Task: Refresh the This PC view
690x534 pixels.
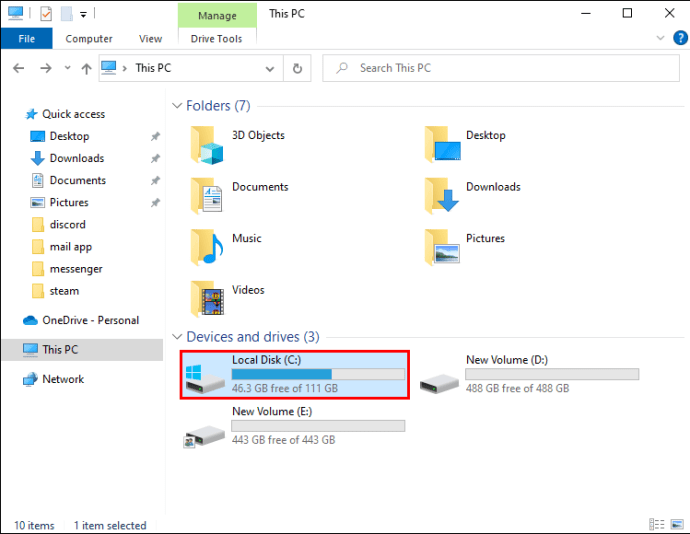Action: tap(297, 68)
